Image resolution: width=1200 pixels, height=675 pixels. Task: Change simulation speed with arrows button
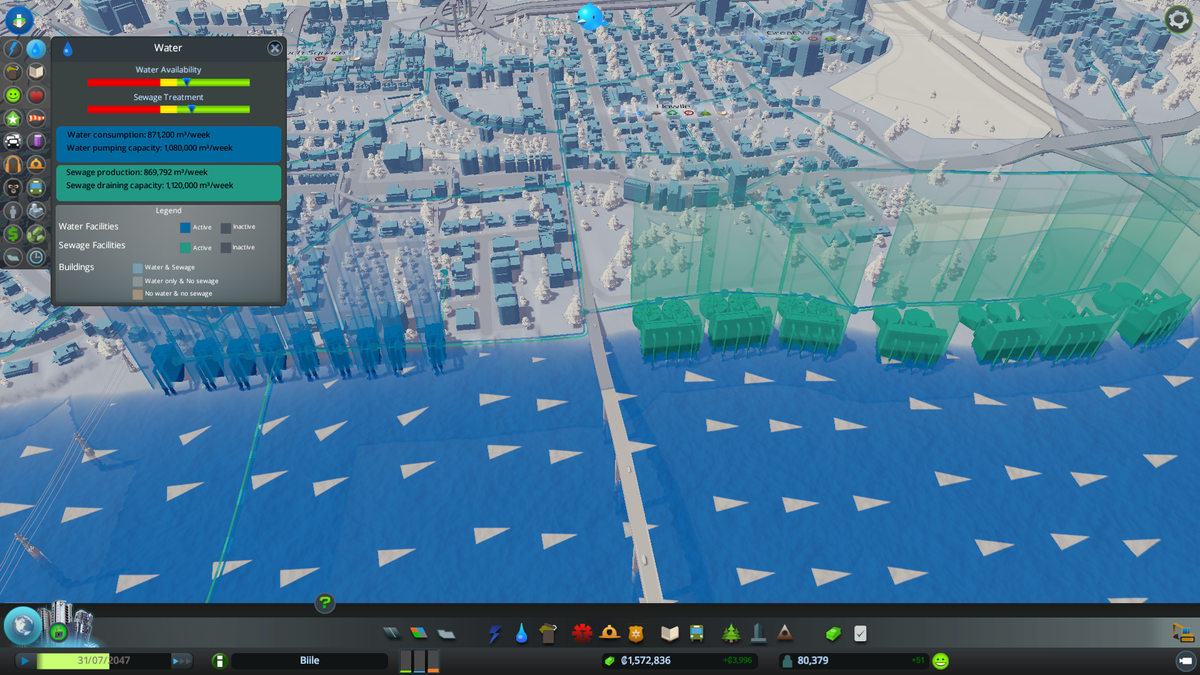tap(181, 661)
